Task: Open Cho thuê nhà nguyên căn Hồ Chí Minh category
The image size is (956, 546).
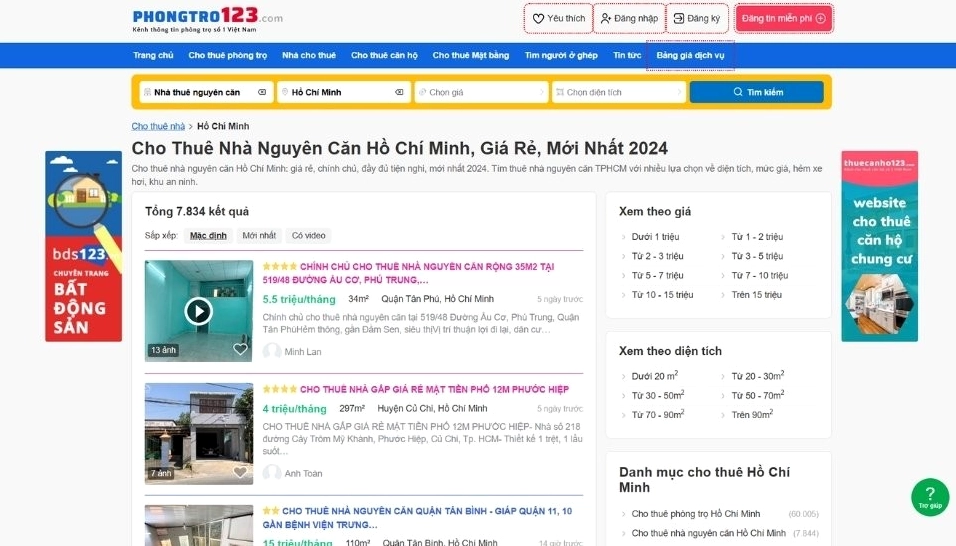Action: click(x=708, y=533)
